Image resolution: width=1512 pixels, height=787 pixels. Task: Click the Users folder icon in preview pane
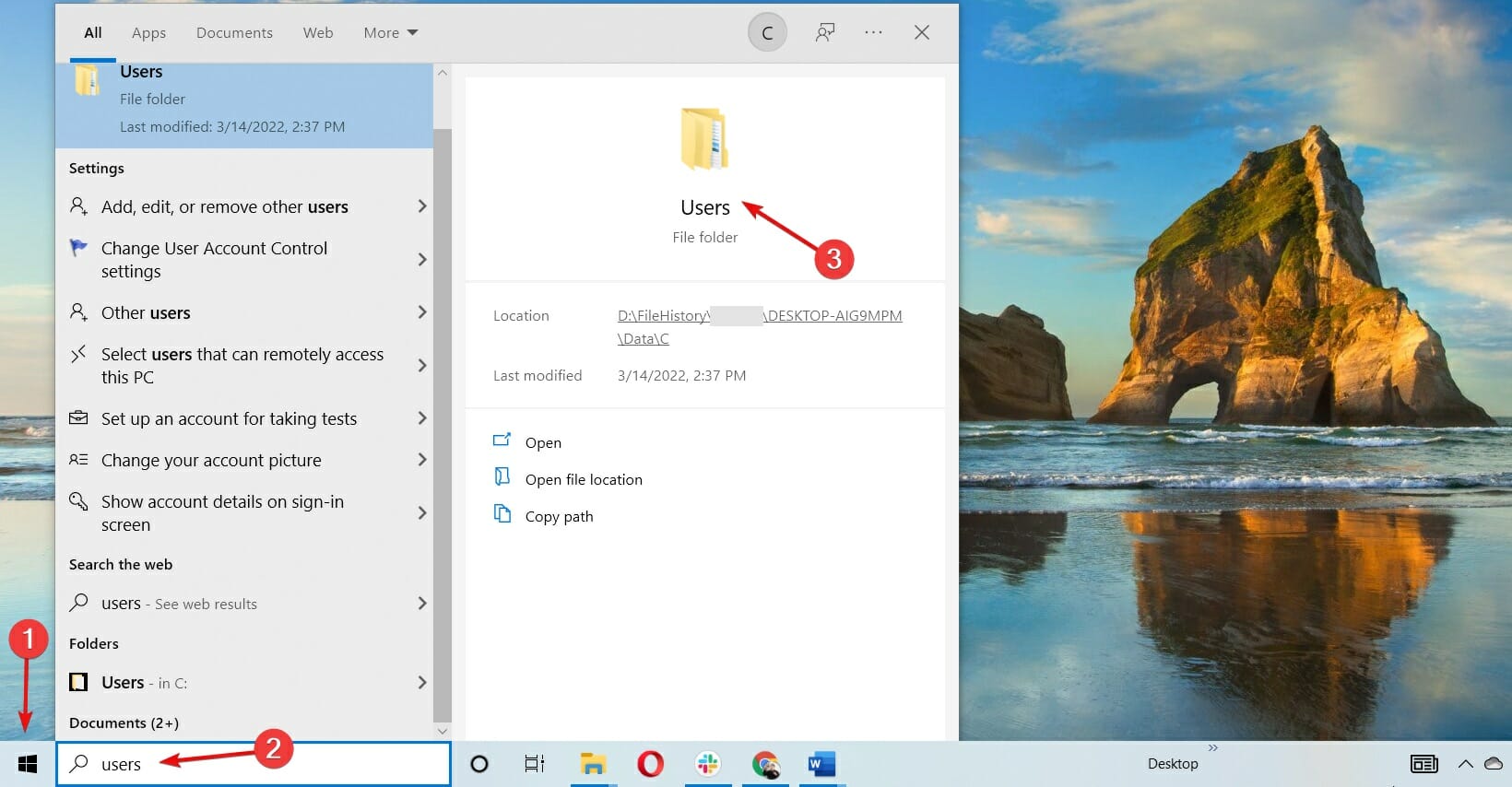pos(705,139)
